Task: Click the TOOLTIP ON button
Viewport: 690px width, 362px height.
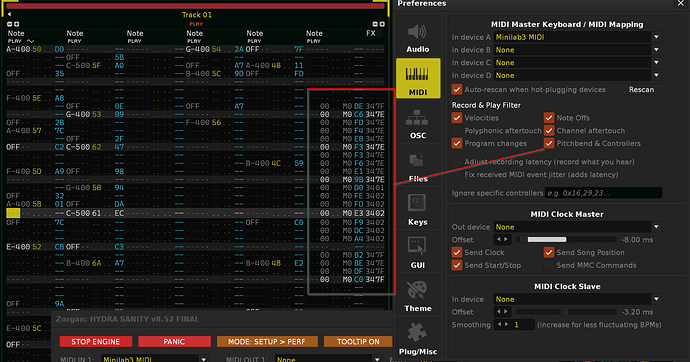Action: click(x=358, y=342)
